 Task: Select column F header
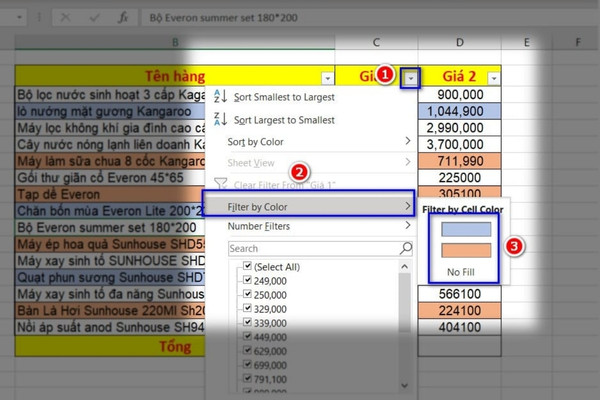[x=577, y=42]
